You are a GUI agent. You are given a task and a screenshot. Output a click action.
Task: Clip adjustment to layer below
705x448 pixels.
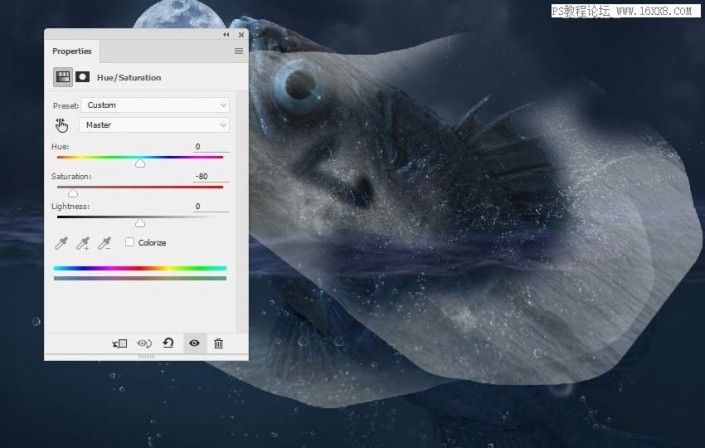pos(120,344)
